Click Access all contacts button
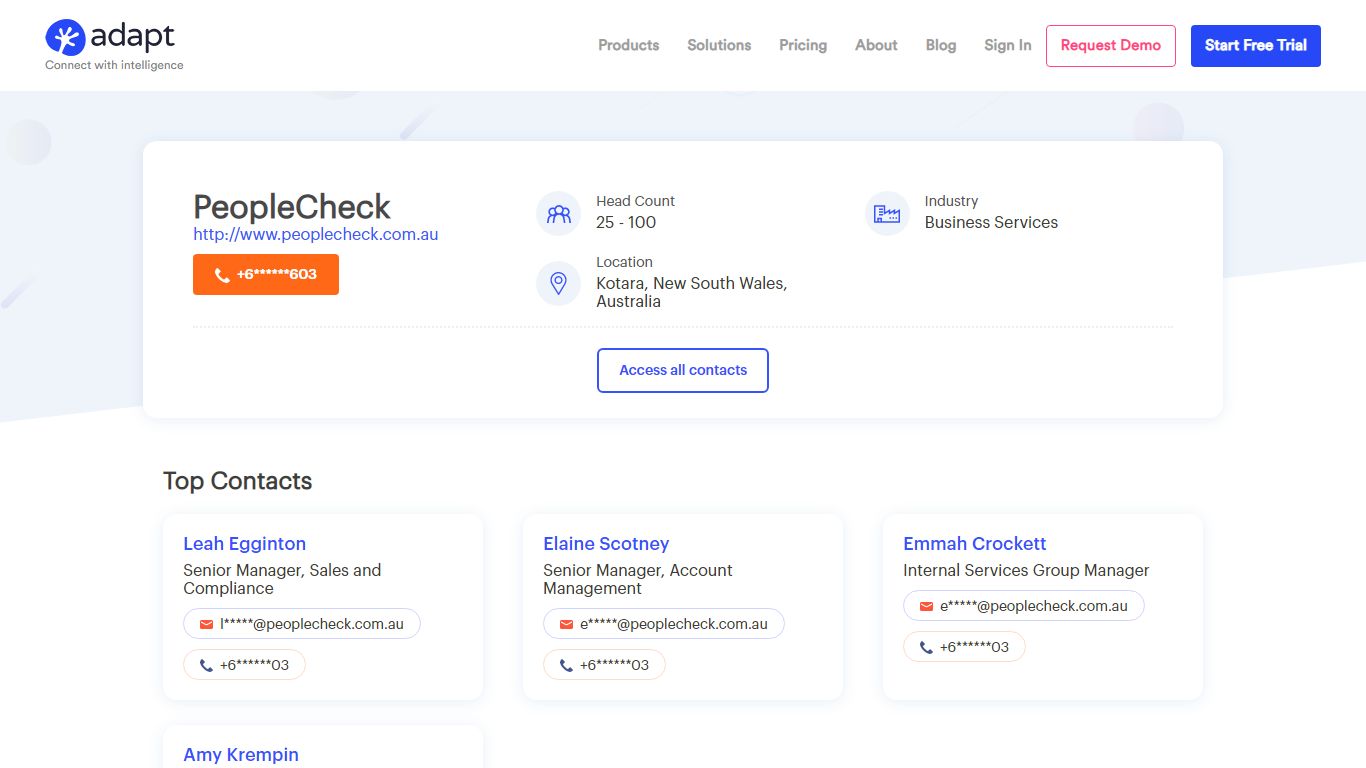 point(683,370)
